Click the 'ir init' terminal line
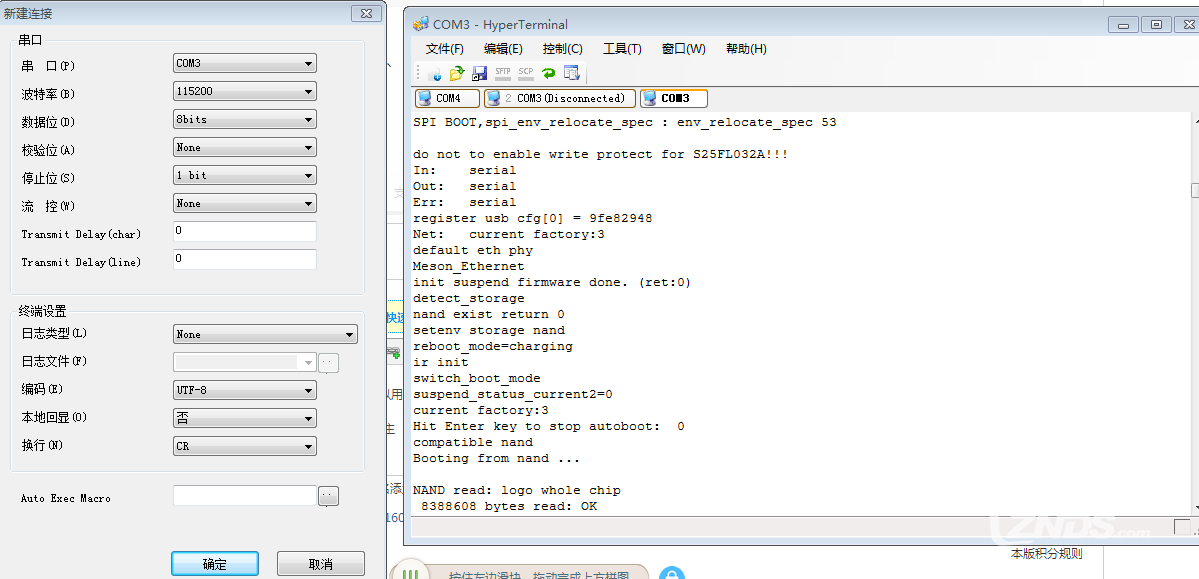The height and width of the screenshot is (579, 1199). (x=440, y=363)
